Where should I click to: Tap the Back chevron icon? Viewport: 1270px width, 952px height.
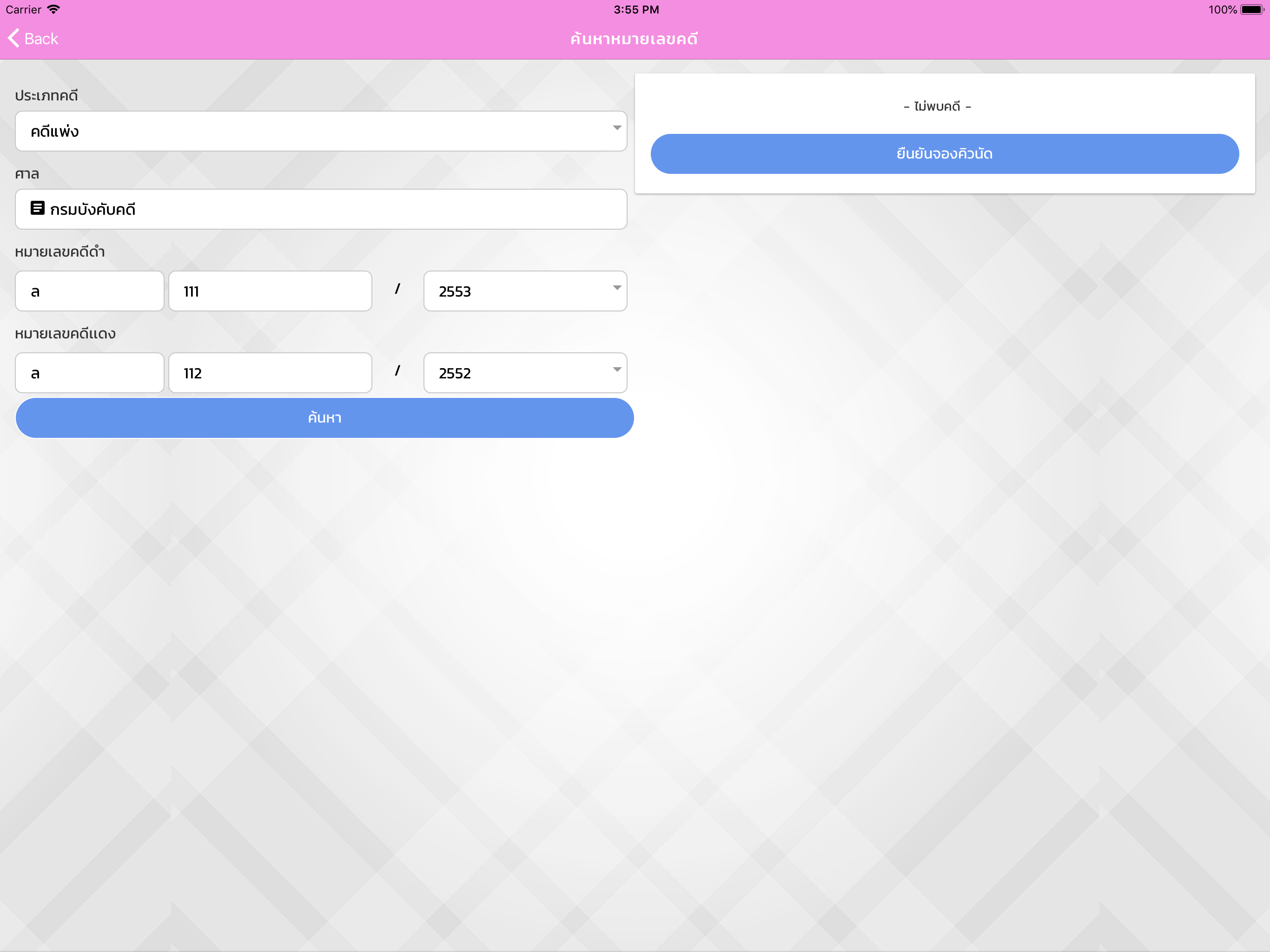14,39
